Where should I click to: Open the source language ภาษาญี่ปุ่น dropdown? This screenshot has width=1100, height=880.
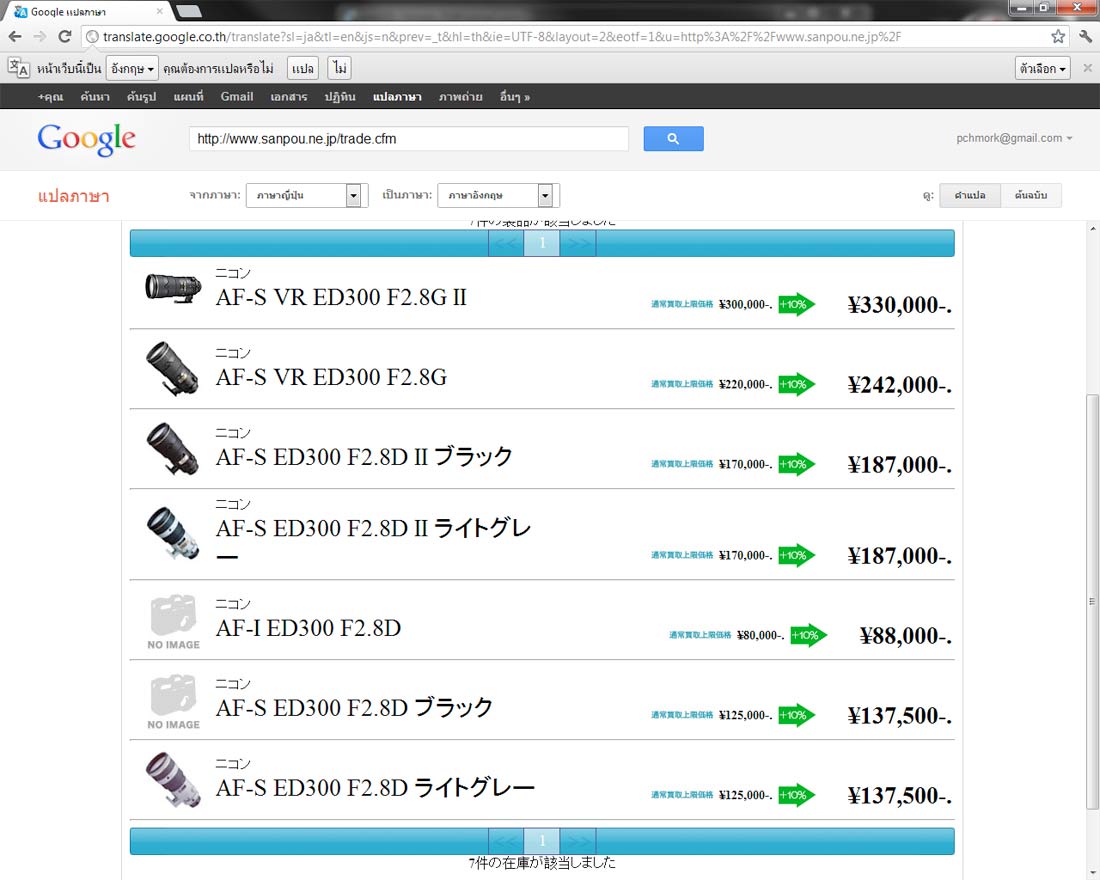pos(306,195)
